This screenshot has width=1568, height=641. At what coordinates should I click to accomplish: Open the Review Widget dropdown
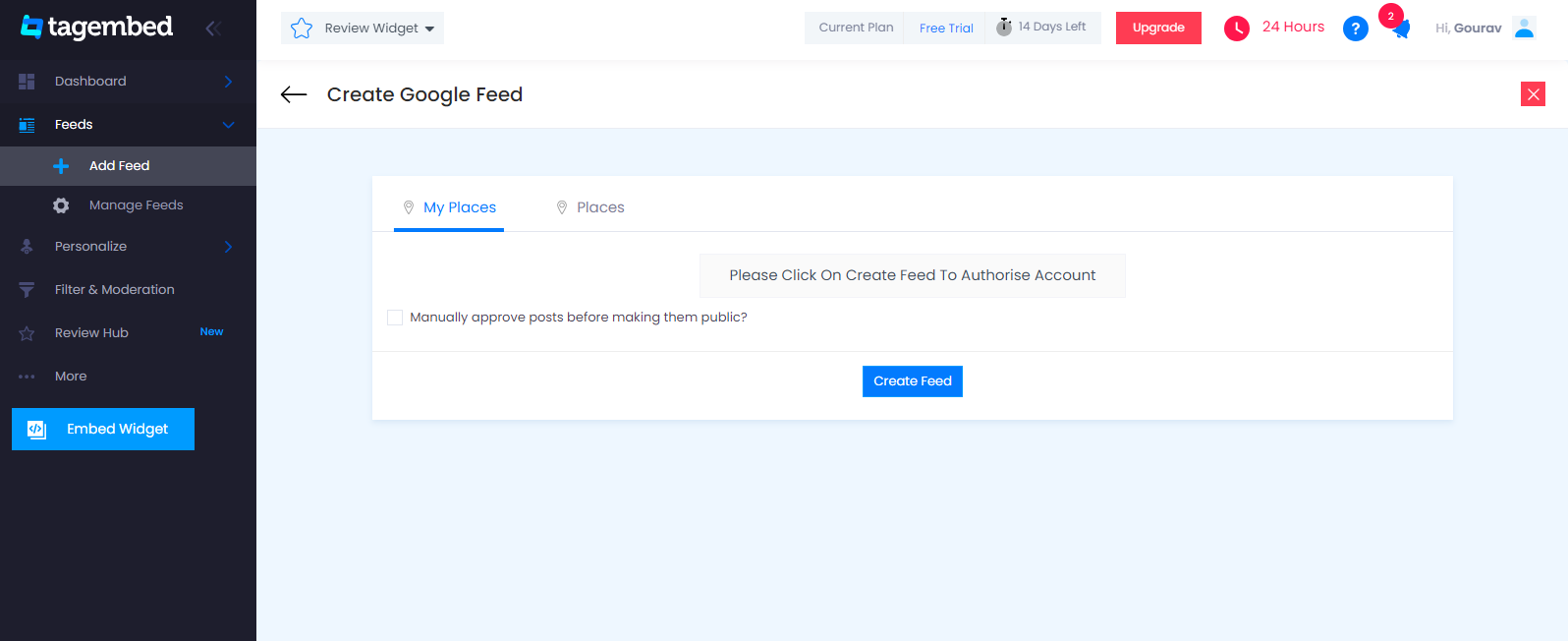[x=363, y=29]
